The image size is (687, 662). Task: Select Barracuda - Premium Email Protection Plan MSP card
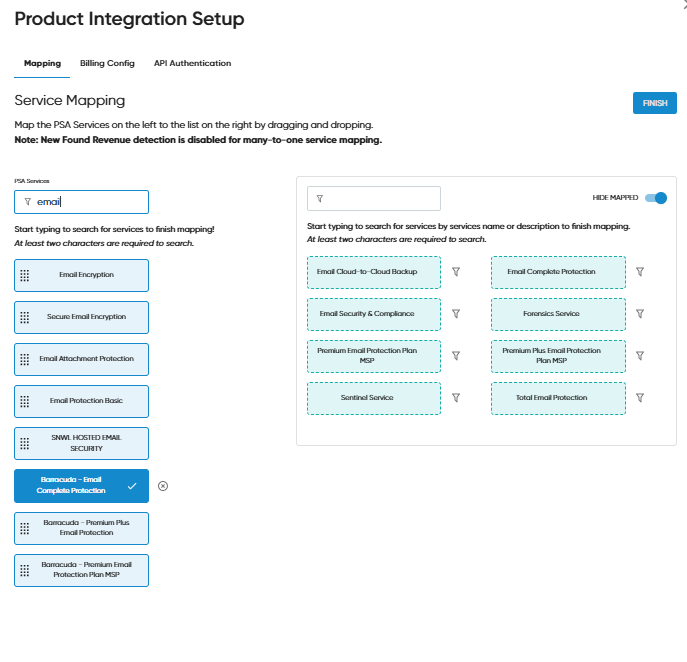[81, 571]
